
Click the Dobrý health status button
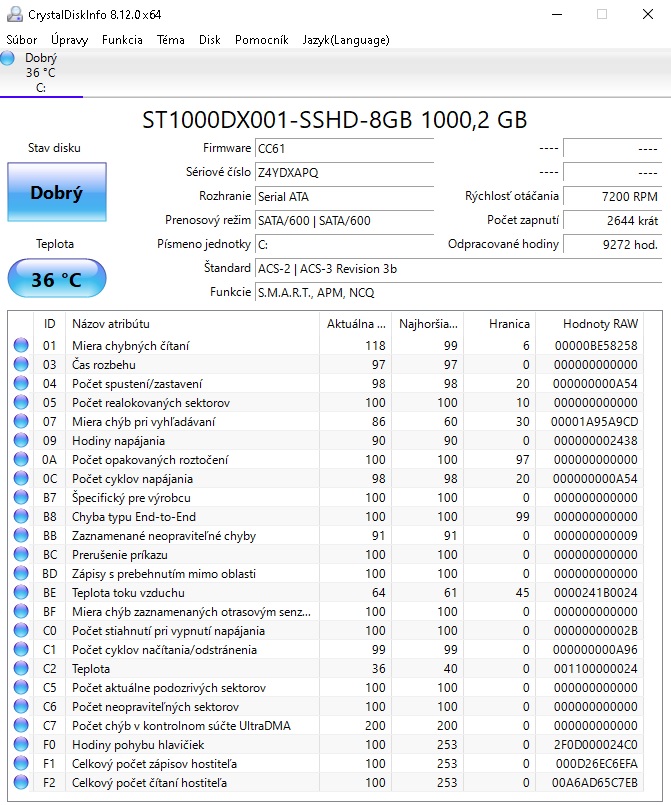pyautogui.click(x=56, y=193)
